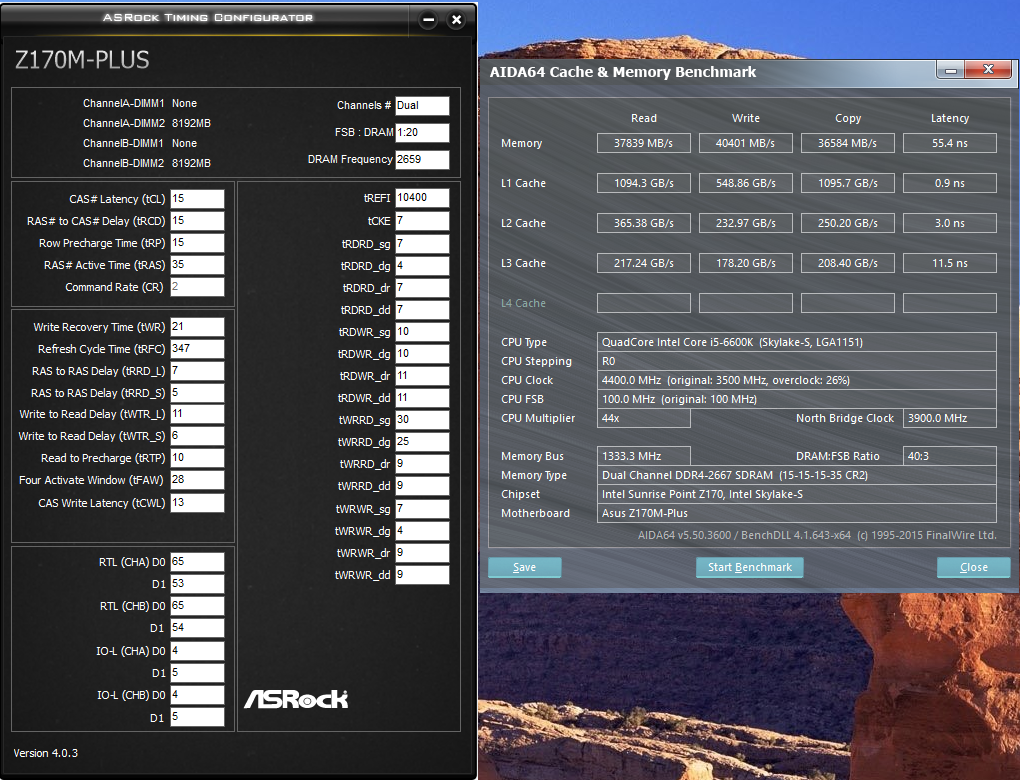The image size is (1020, 780).
Task: Click the ChannelA-DIMM2 8192MB entry
Action: click(146, 123)
